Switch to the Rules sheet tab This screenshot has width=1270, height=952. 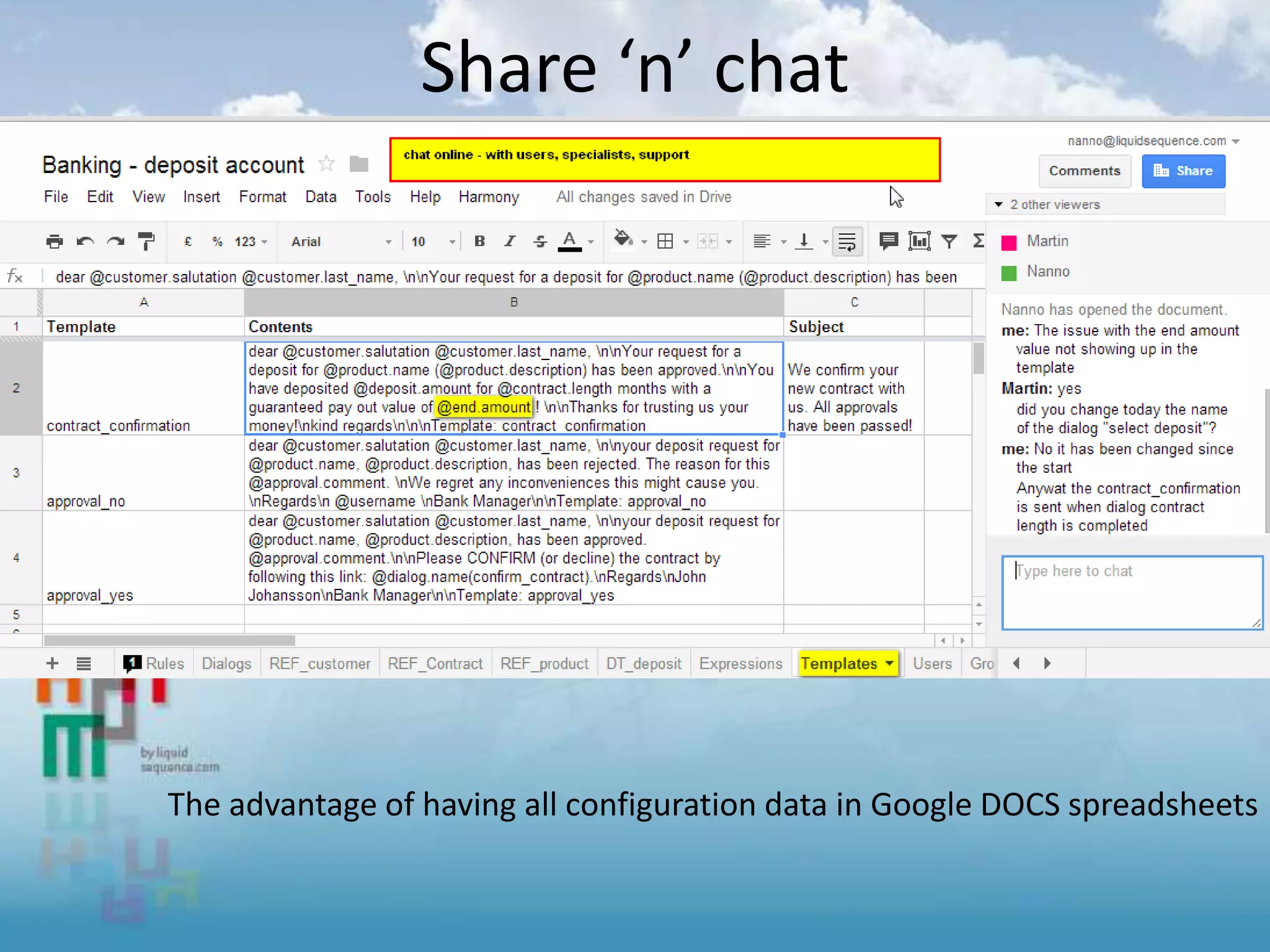click(154, 663)
